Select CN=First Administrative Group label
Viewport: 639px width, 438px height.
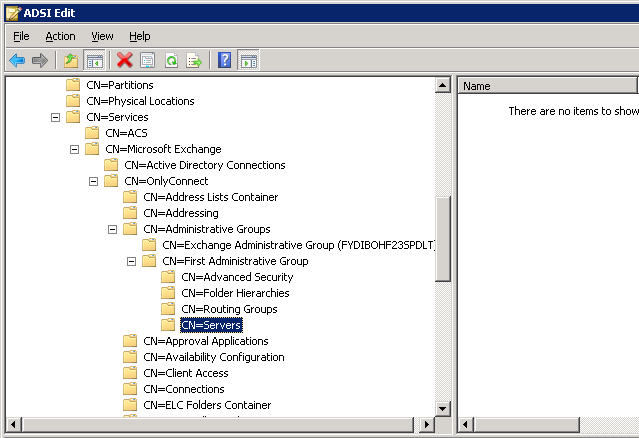[x=235, y=261]
